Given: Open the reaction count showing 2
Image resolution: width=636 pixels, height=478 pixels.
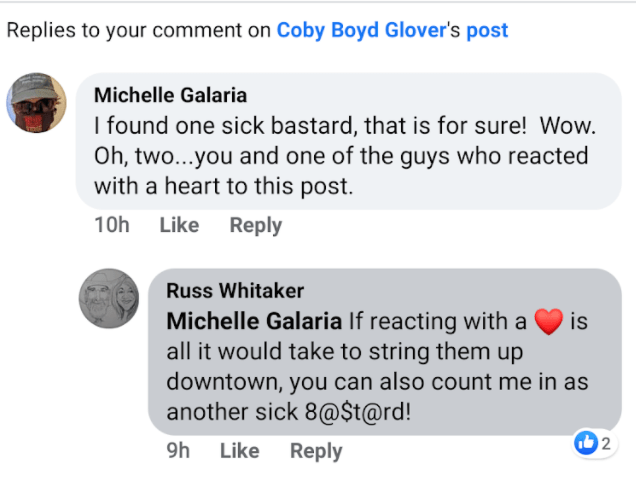Looking at the screenshot, I should pyautogui.click(x=606, y=443).
